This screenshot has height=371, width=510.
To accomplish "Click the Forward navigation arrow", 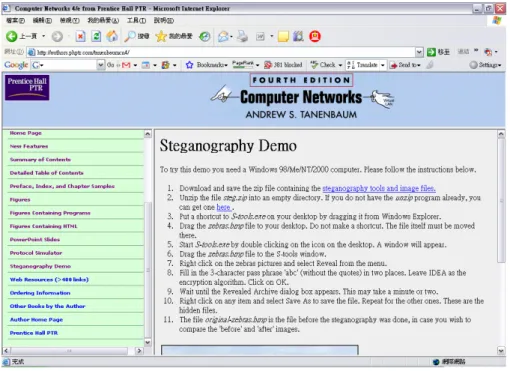I will (57, 36).
